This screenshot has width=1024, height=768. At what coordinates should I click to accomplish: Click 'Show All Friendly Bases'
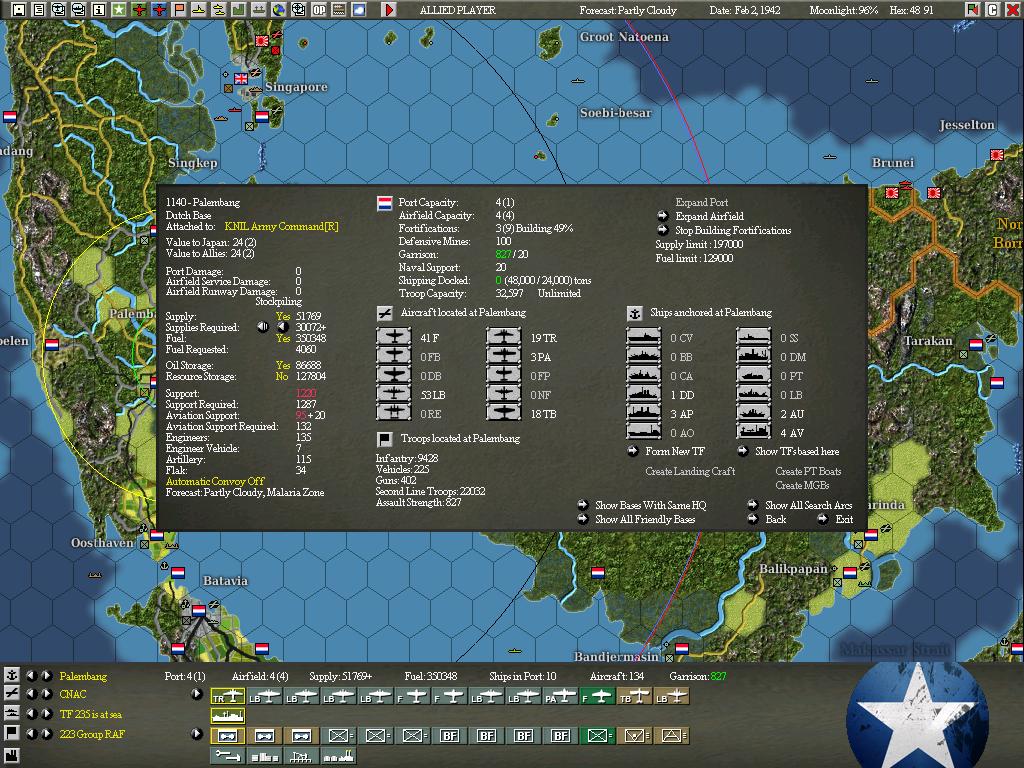coord(645,519)
